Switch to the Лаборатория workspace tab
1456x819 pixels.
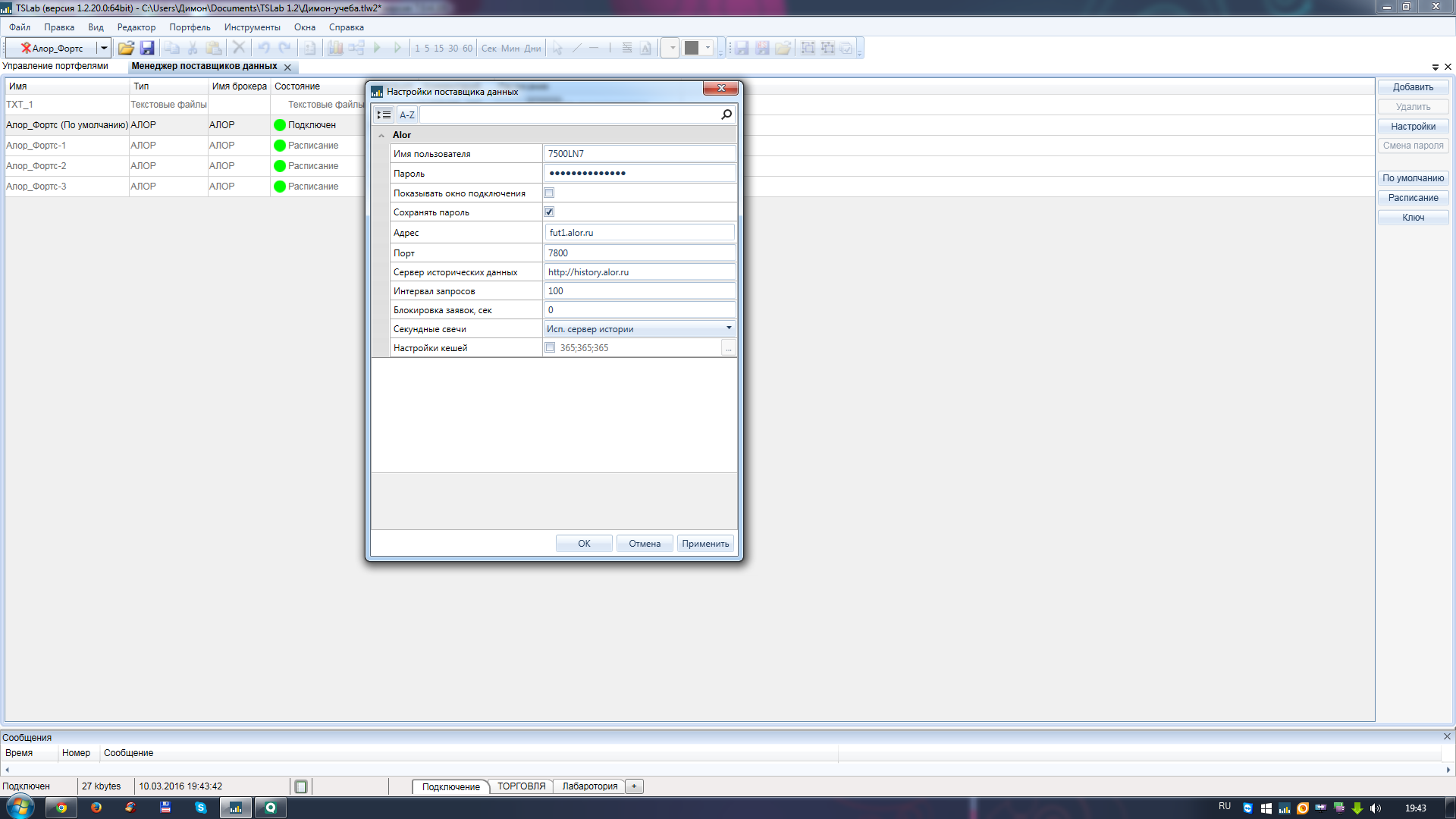[590, 786]
